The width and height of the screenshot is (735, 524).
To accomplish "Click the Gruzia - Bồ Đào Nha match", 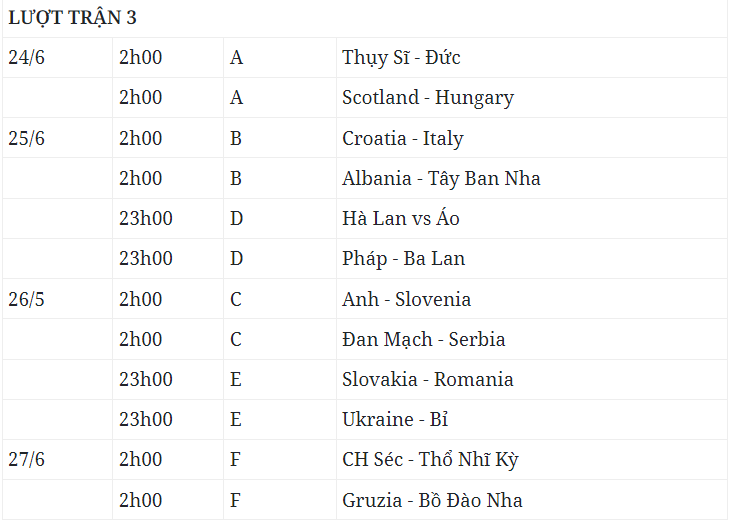I will pyautogui.click(x=432, y=500).
